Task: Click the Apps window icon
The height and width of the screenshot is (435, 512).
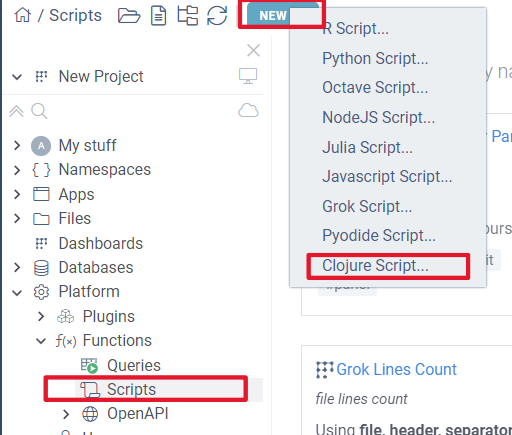Action: pyautogui.click(x=41, y=194)
